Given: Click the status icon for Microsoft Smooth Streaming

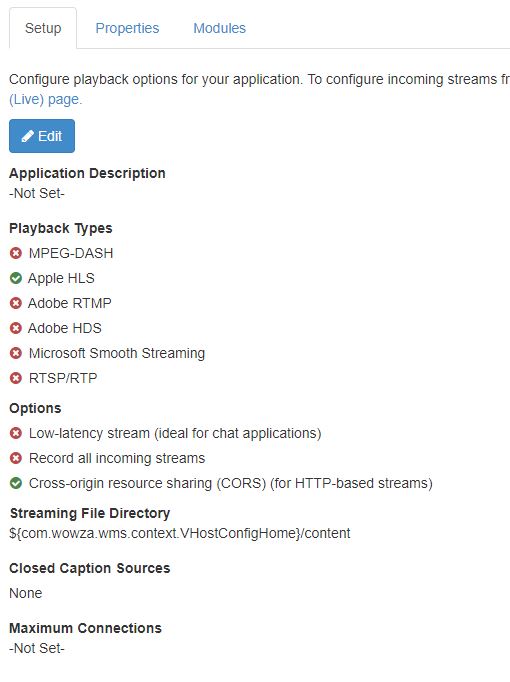Looking at the screenshot, I should pos(16,353).
